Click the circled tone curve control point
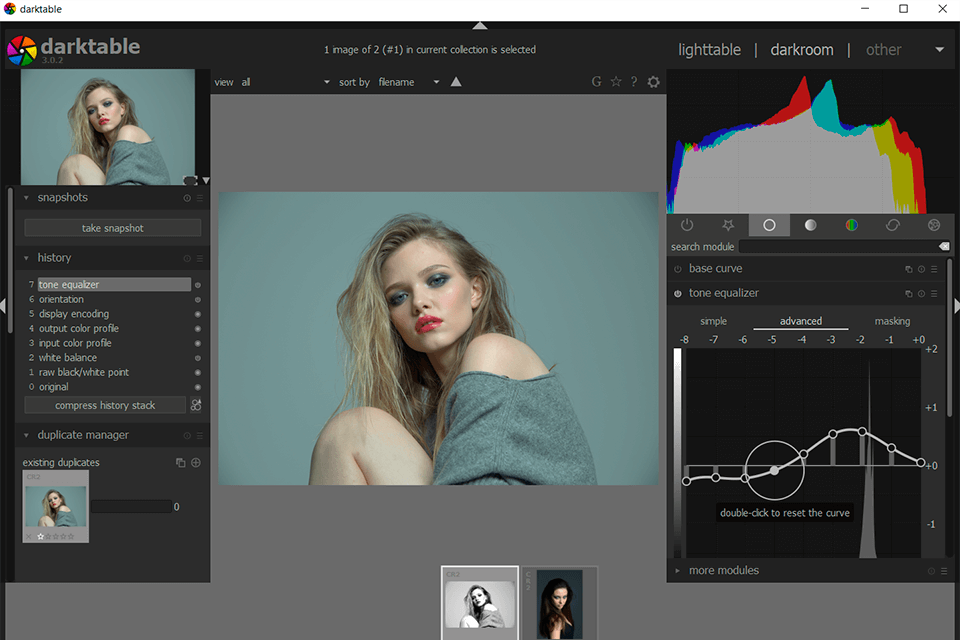 click(x=774, y=470)
